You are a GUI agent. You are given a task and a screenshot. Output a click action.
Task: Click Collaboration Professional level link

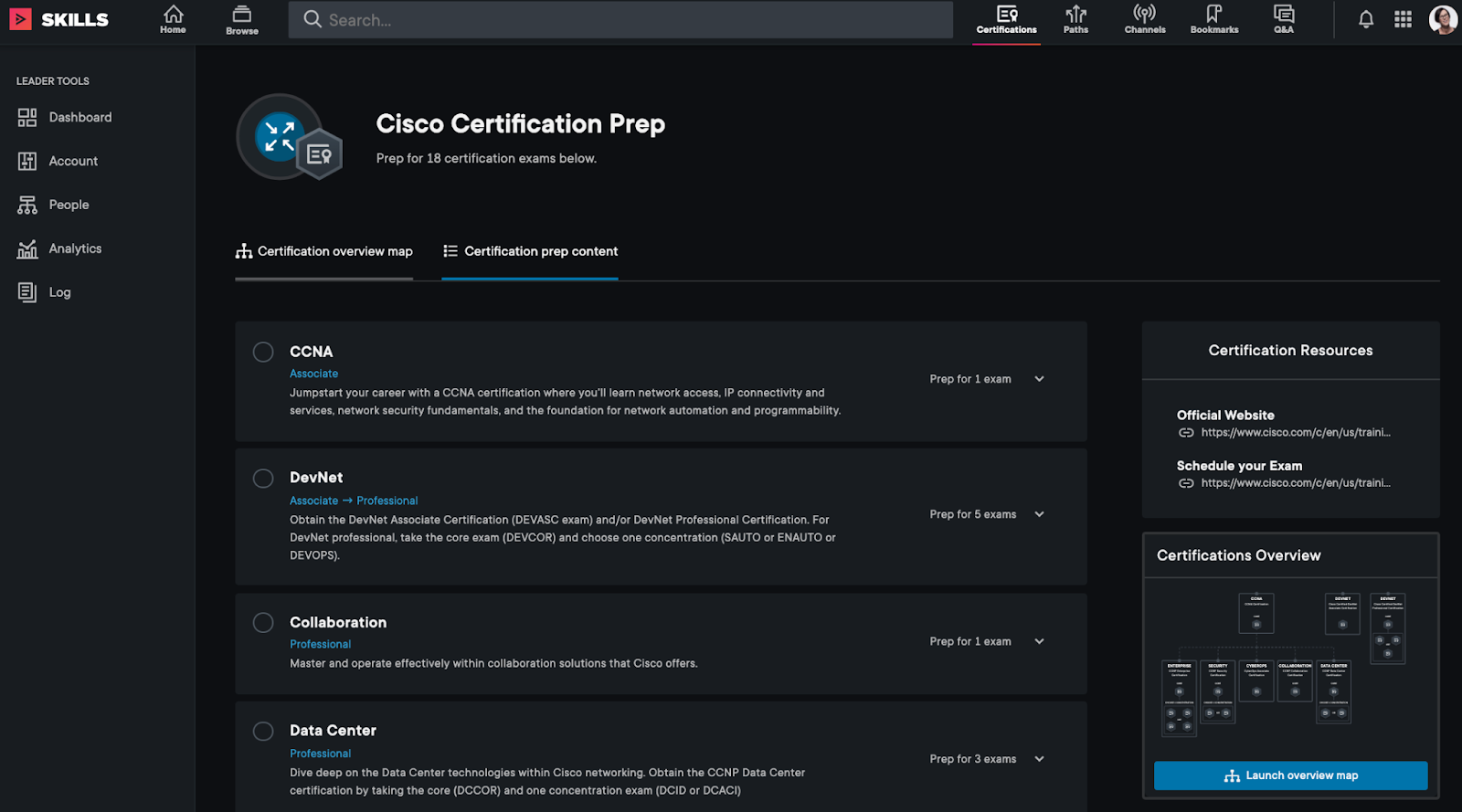tap(320, 644)
